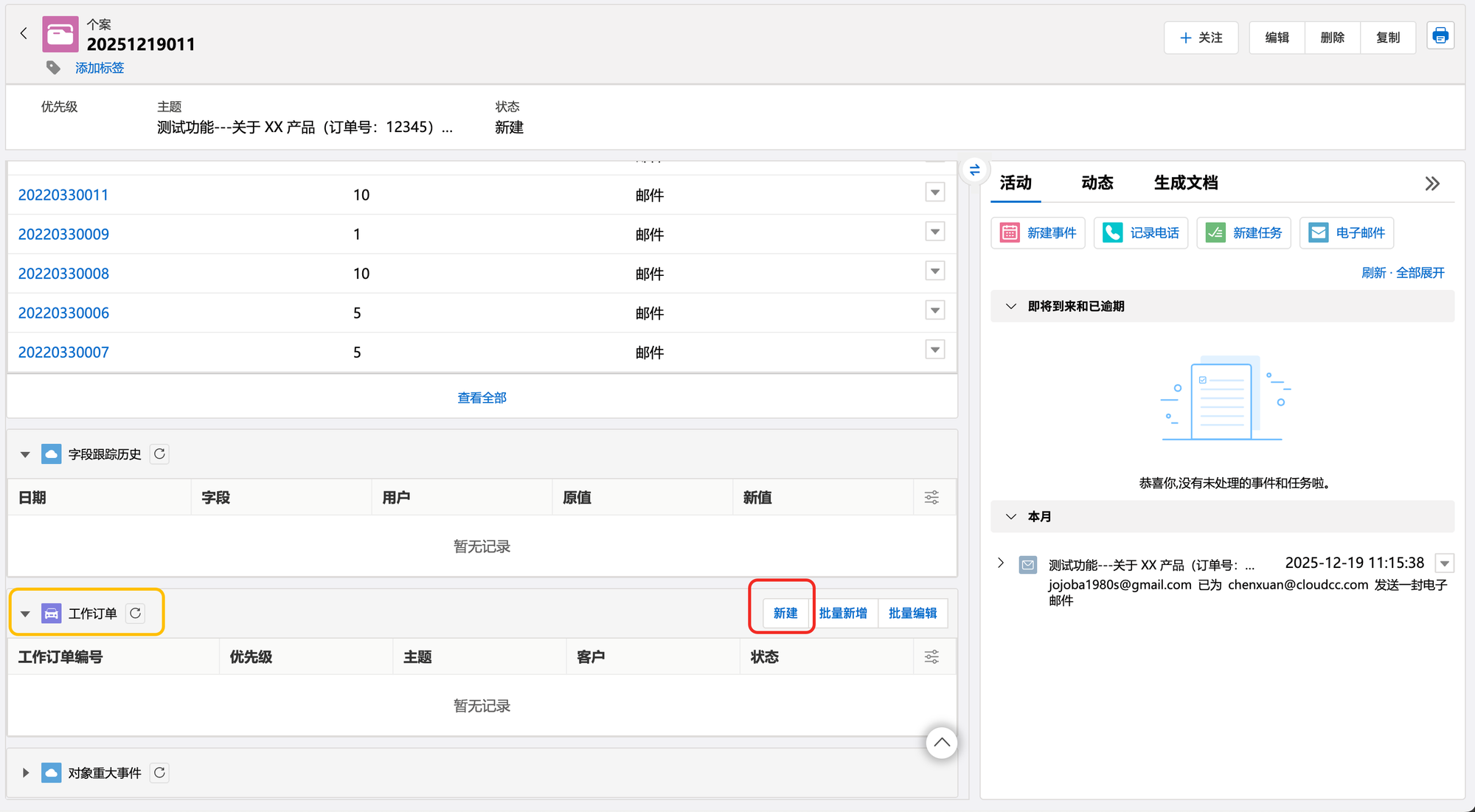1475x812 pixels.
Task: Expand the email activity item
Action: (1001, 563)
